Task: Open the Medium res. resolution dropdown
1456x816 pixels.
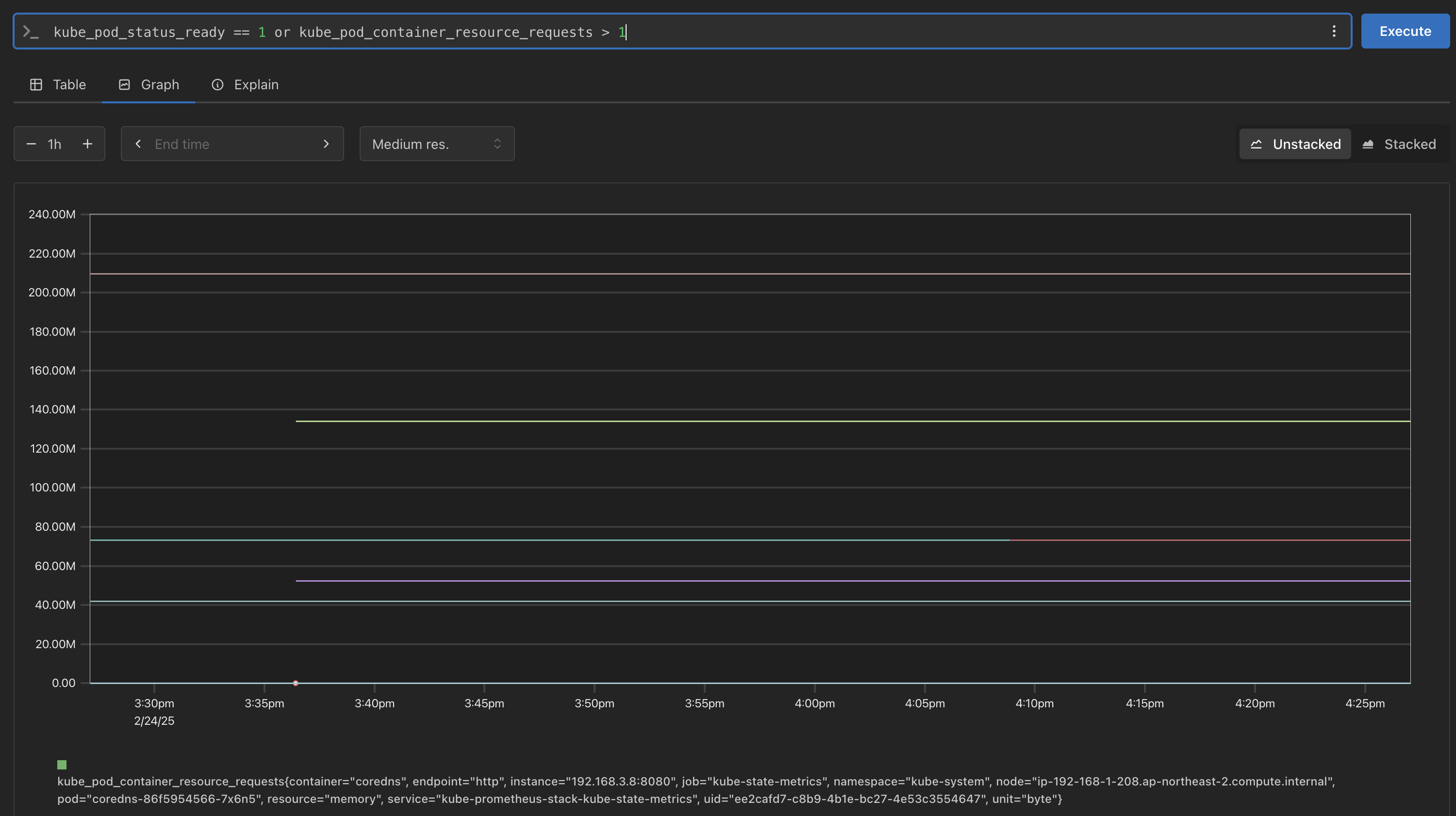Action: [436, 144]
